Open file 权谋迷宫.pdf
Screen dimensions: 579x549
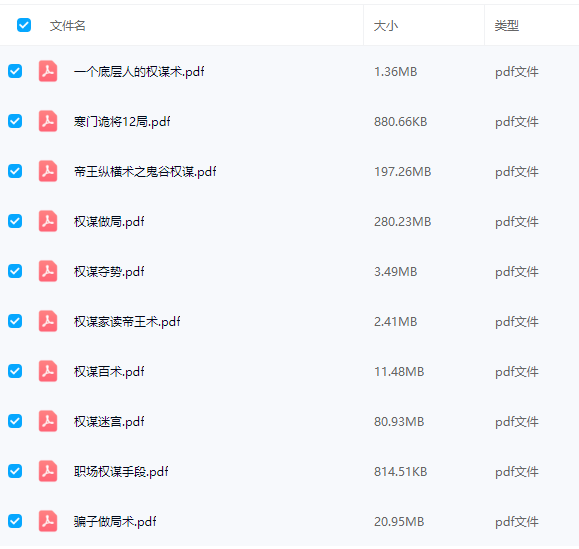(109, 422)
